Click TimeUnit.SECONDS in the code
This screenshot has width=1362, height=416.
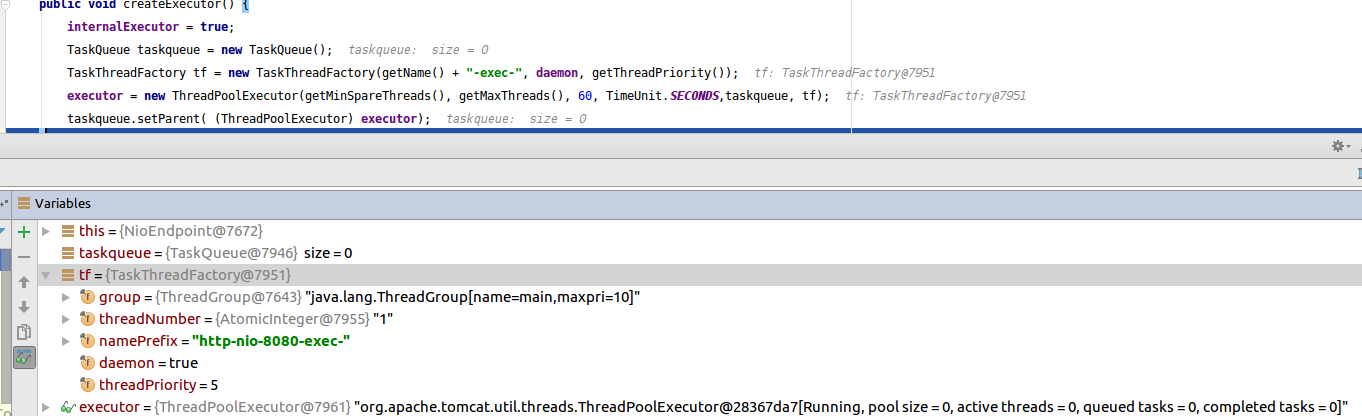pyautogui.click(x=664, y=96)
